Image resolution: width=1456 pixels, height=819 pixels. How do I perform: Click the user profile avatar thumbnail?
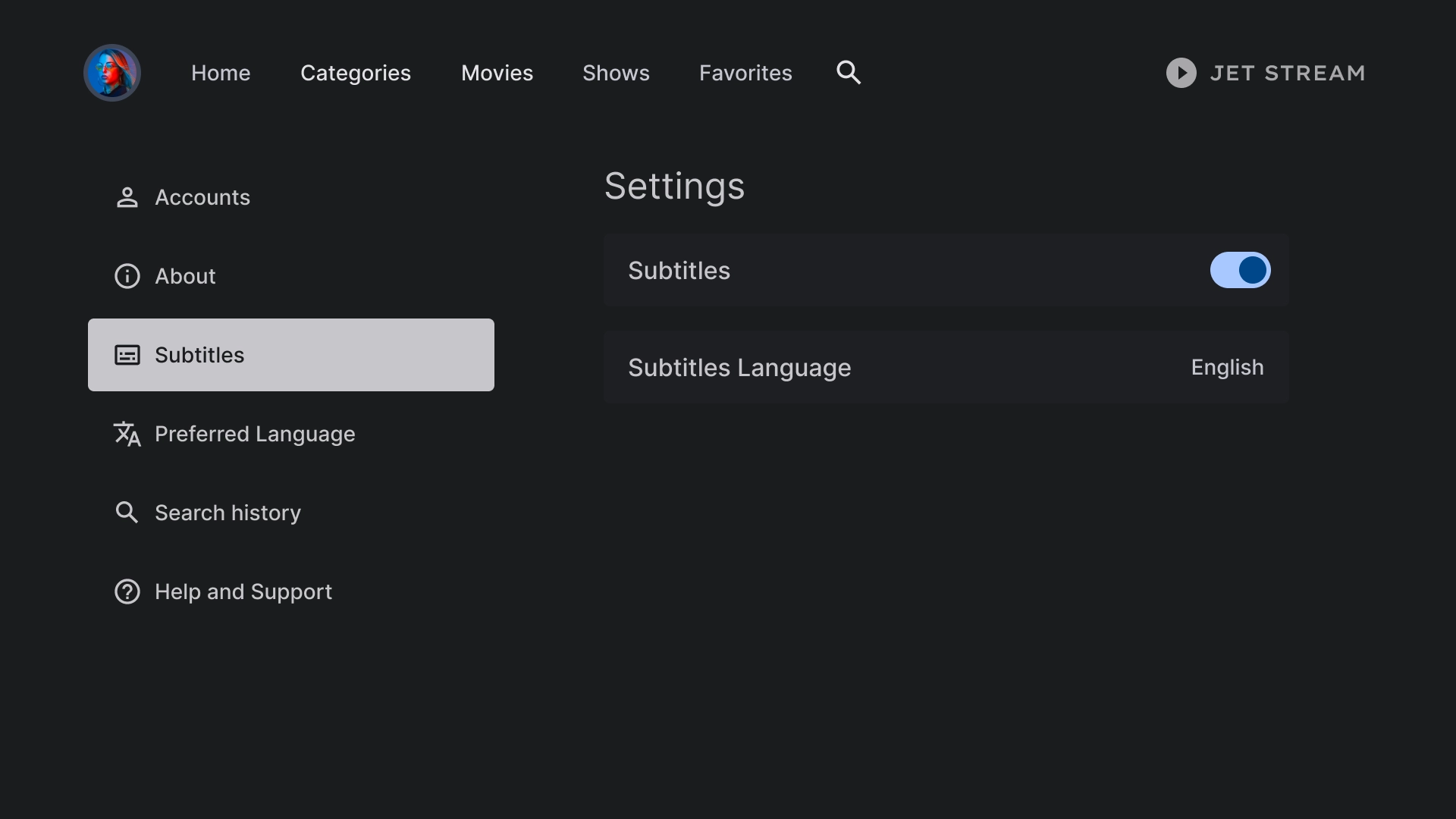(x=112, y=72)
